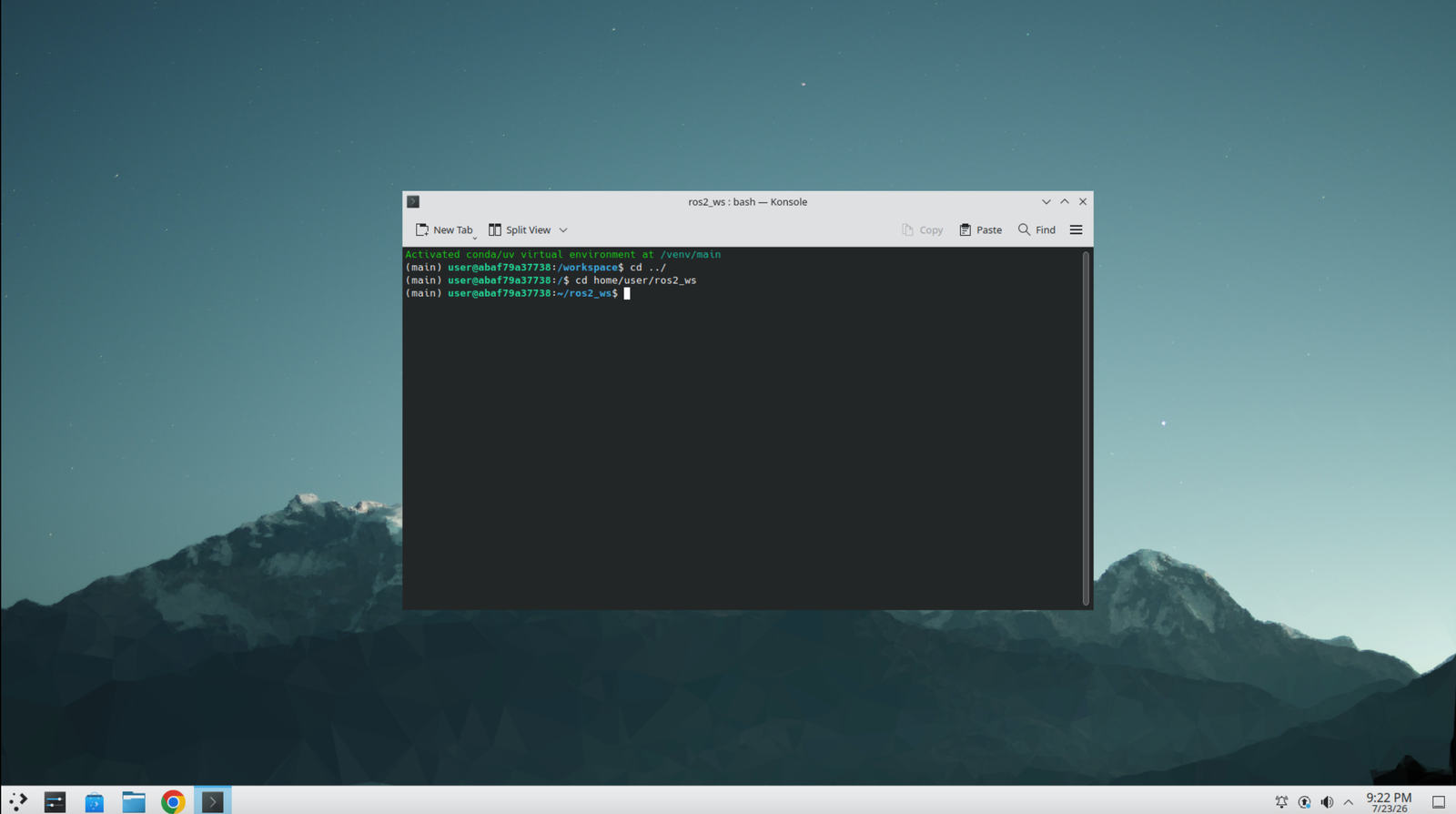Open the notifications tray icon
Screen dimensions: 1456x814
tap(1281, 802)
